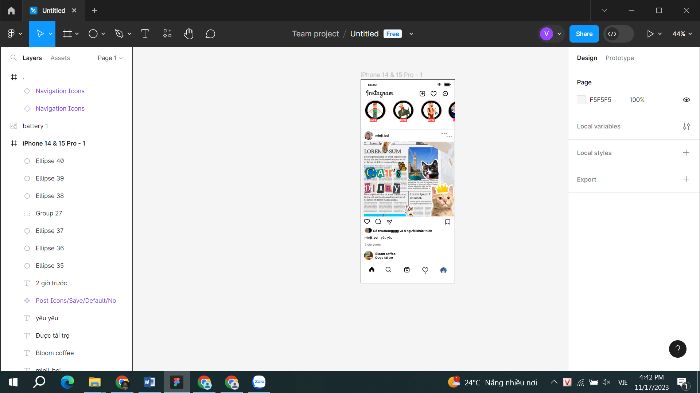Click iPhone 14 & 15 Pro - 1 frame label on canvas
The height and width of the screenshot is (393, 700).
coord(392,75)
